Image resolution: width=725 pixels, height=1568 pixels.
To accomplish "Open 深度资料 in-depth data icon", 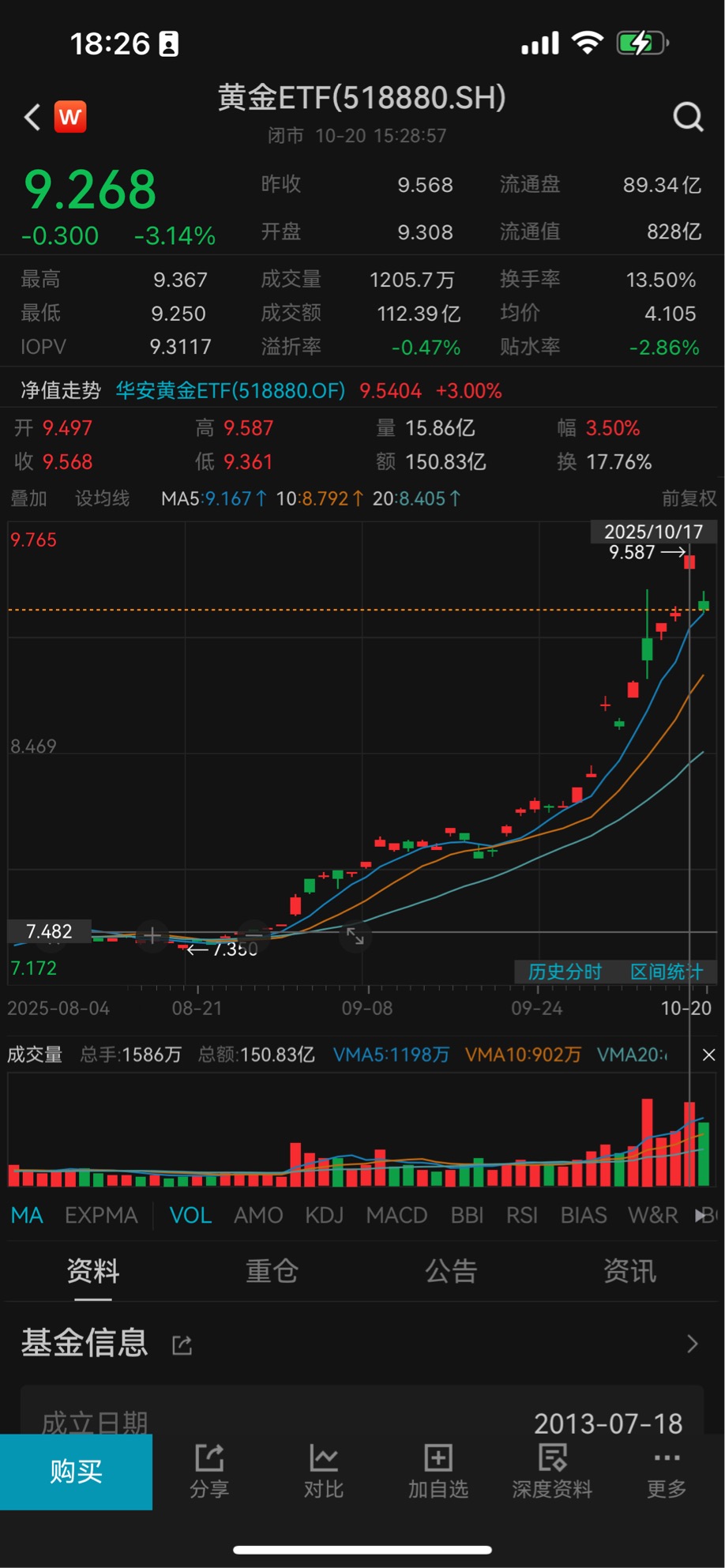I will (552, 1471).
